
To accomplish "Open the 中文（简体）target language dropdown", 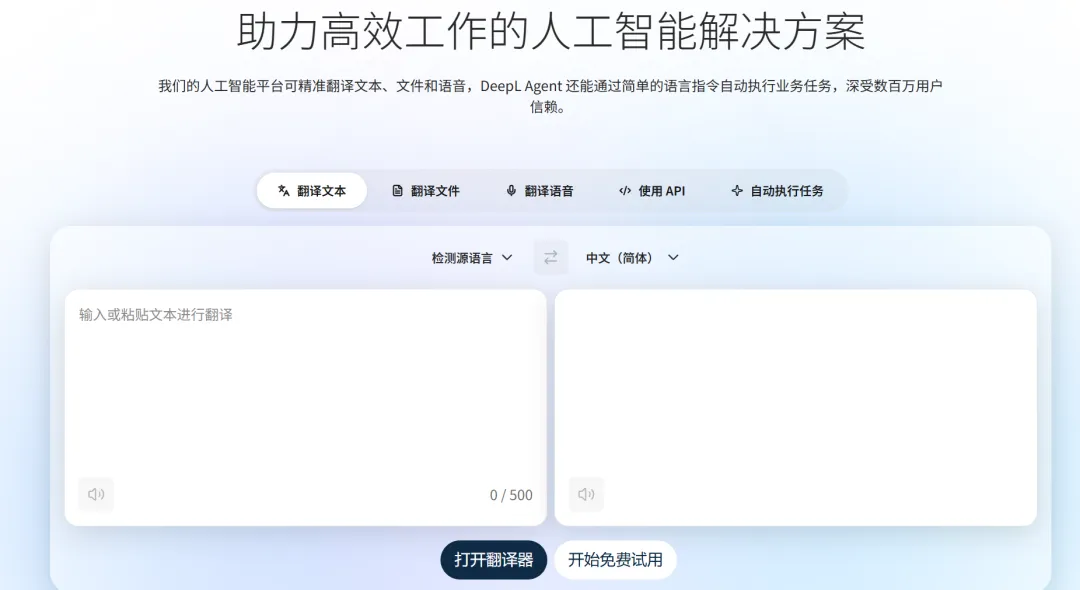I will pyautogui.click(x=632, y=257).
